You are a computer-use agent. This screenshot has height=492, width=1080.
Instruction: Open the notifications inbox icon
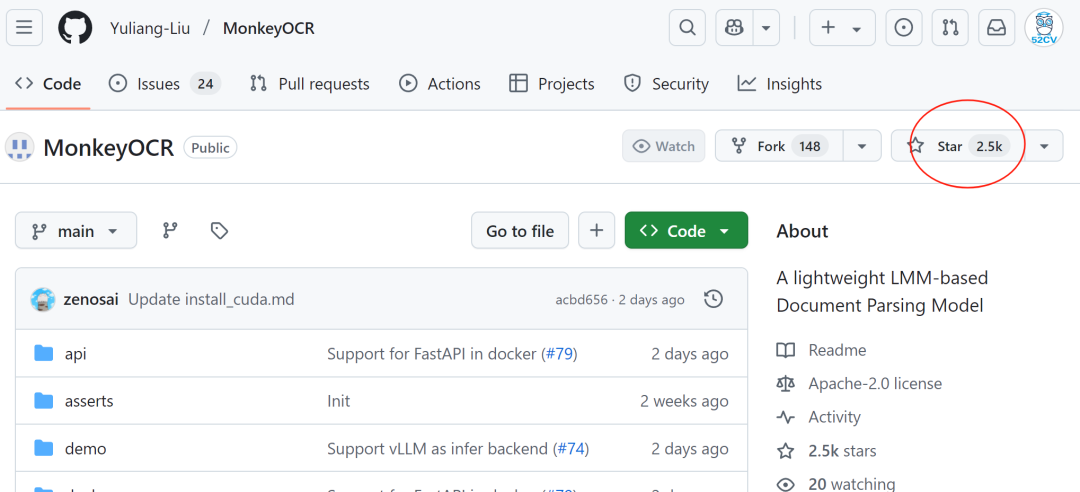996,28
